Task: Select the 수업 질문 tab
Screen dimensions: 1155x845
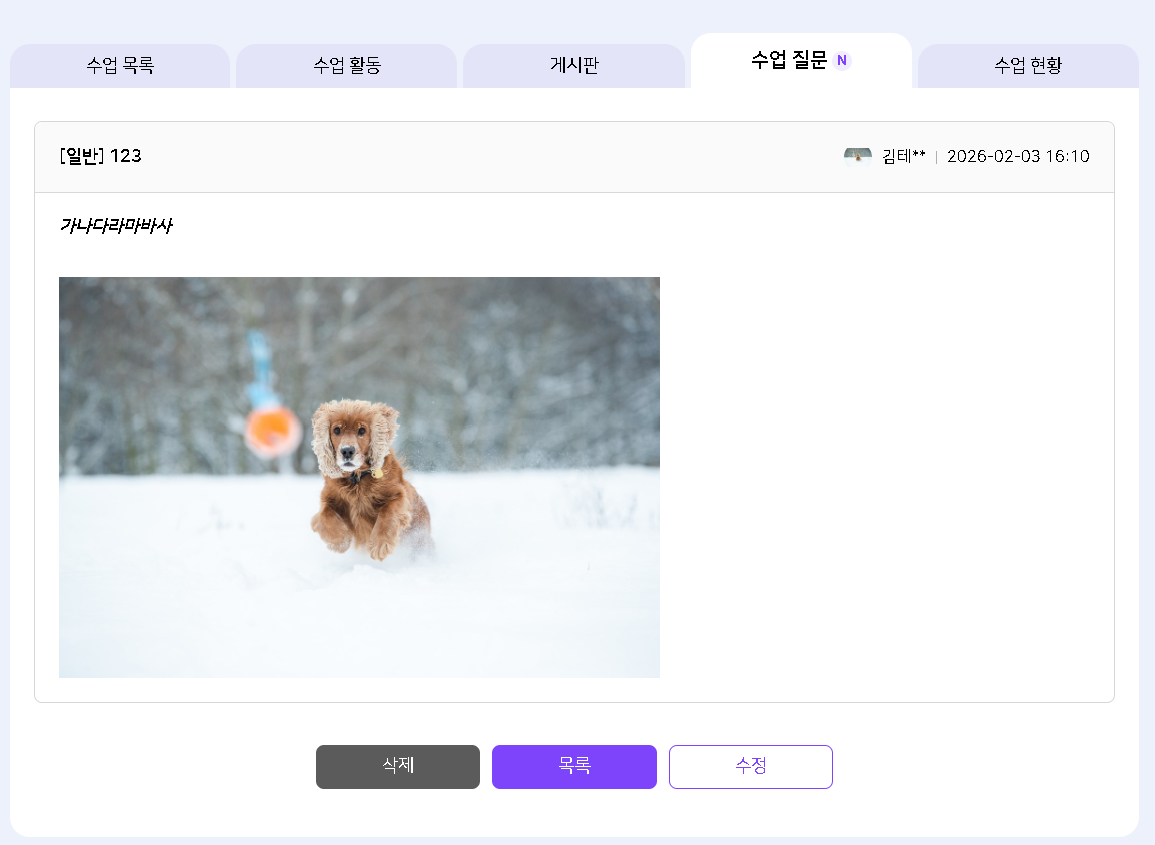Action: tap(789, 61)
